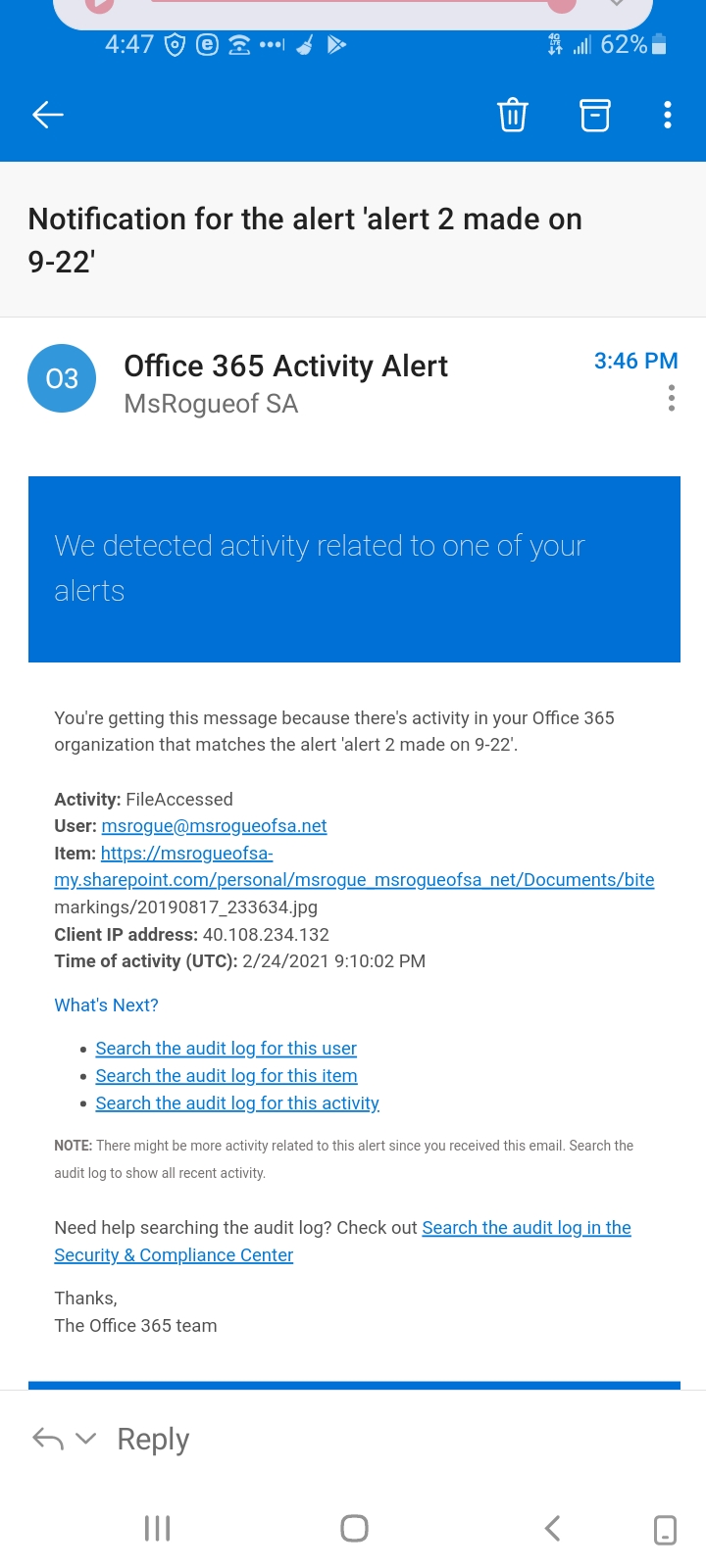
Task: Open the top-bar overflow menu
Action: pyautogui.click(x=668, y=115)
